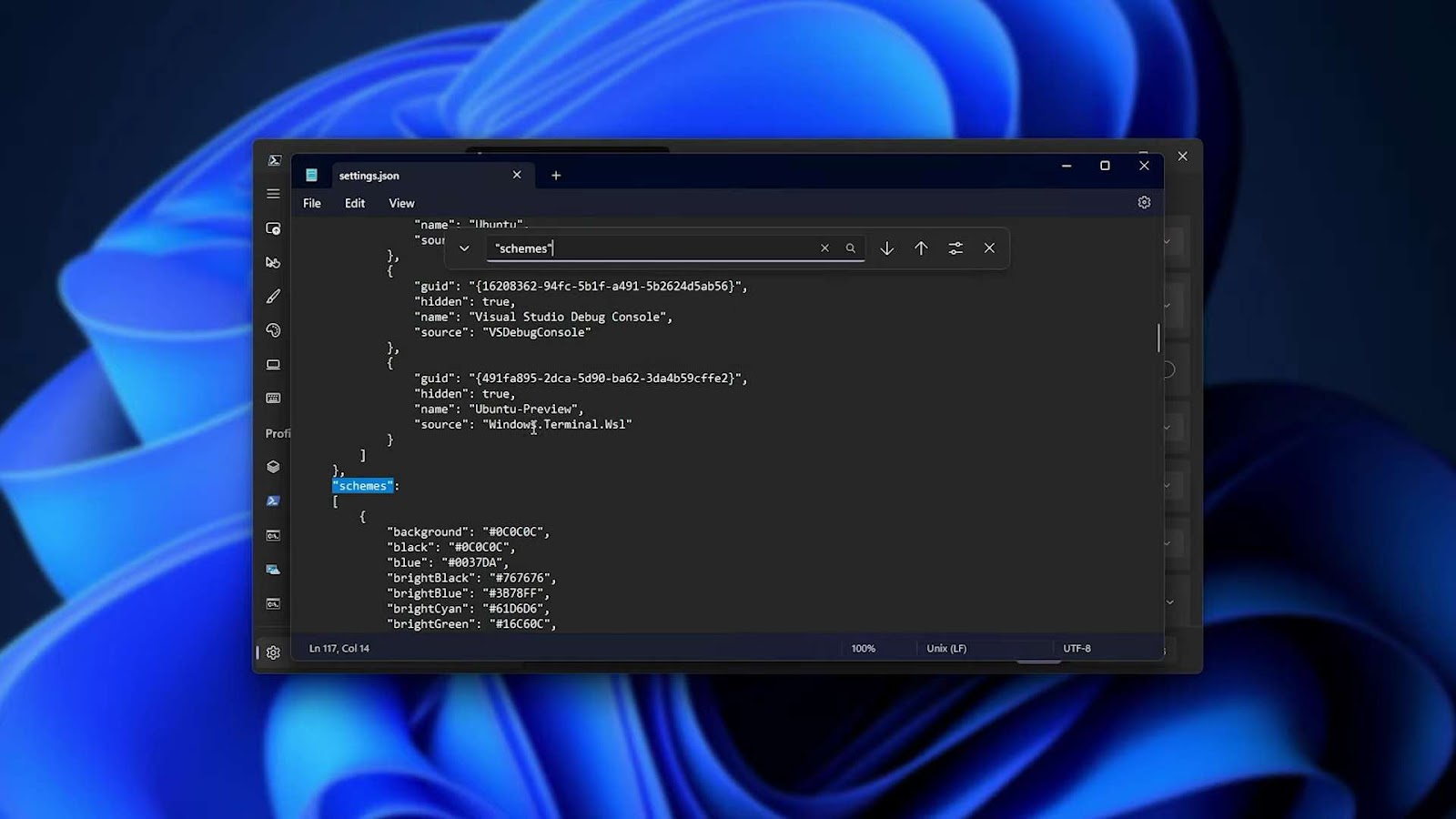Adjust zoom via the 100% status bar control
This screenshot has height=819, width=1456.
pyautogui.click(x=863, y=648)
